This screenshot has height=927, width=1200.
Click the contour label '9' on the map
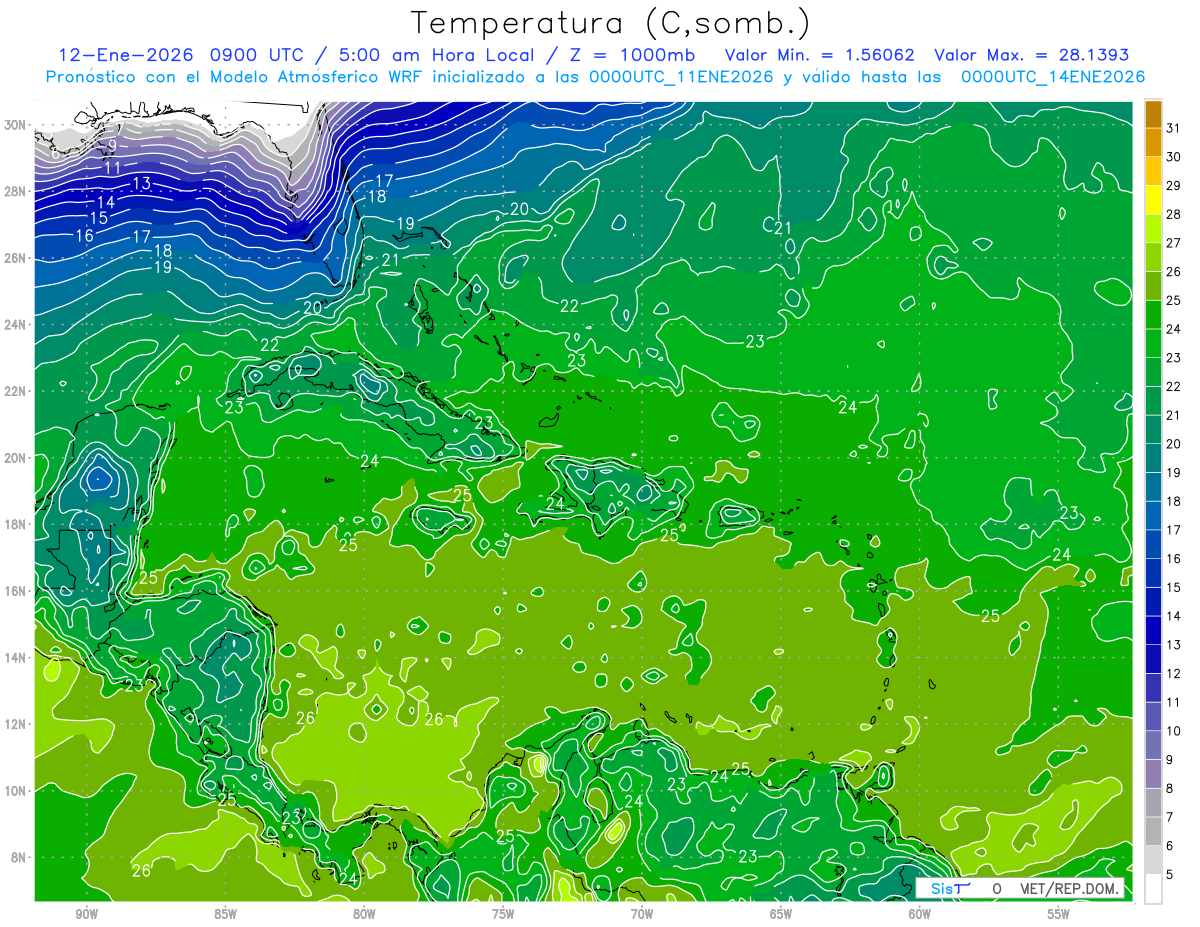(x=112, y=146)
